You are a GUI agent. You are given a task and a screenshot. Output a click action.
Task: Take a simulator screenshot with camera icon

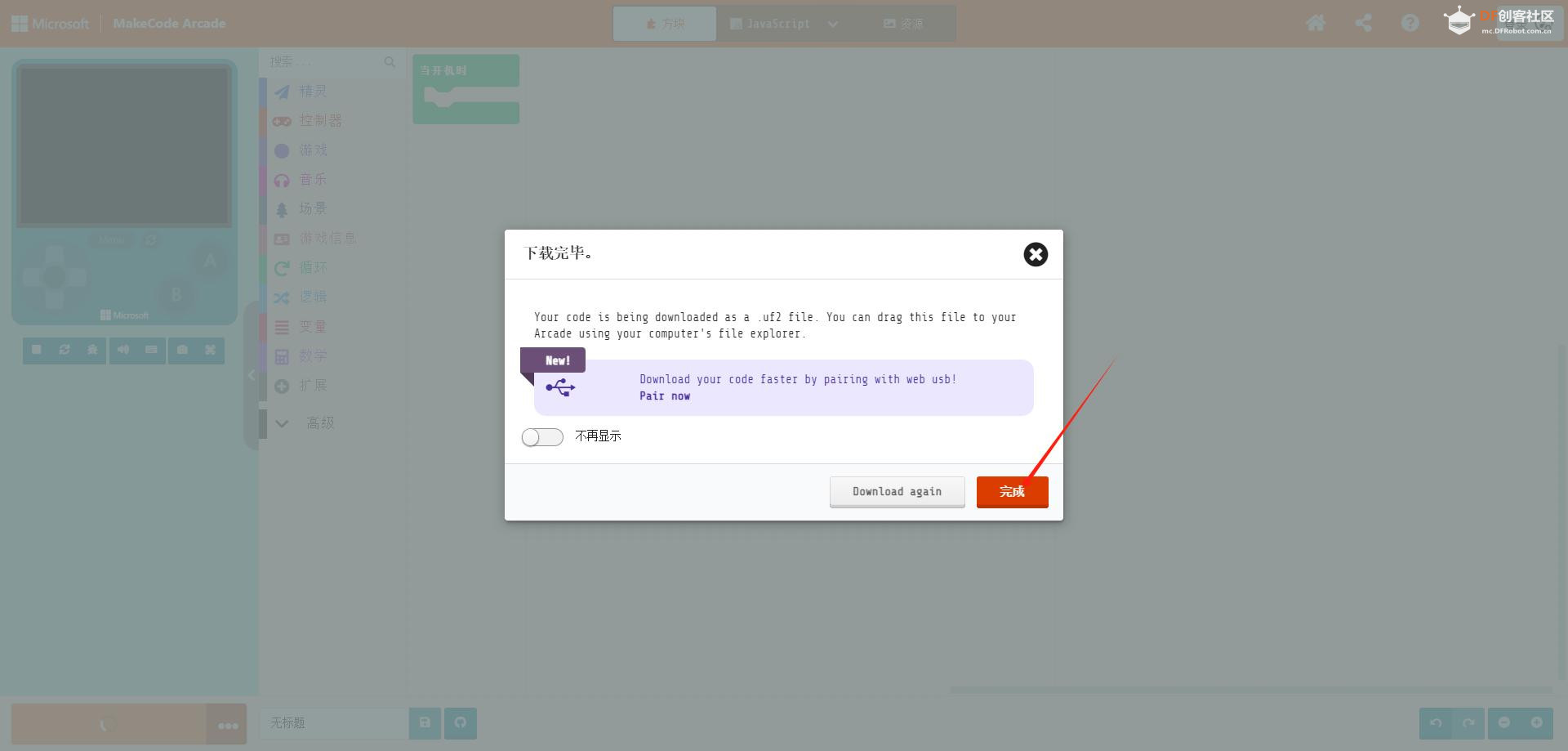point(182,350)
